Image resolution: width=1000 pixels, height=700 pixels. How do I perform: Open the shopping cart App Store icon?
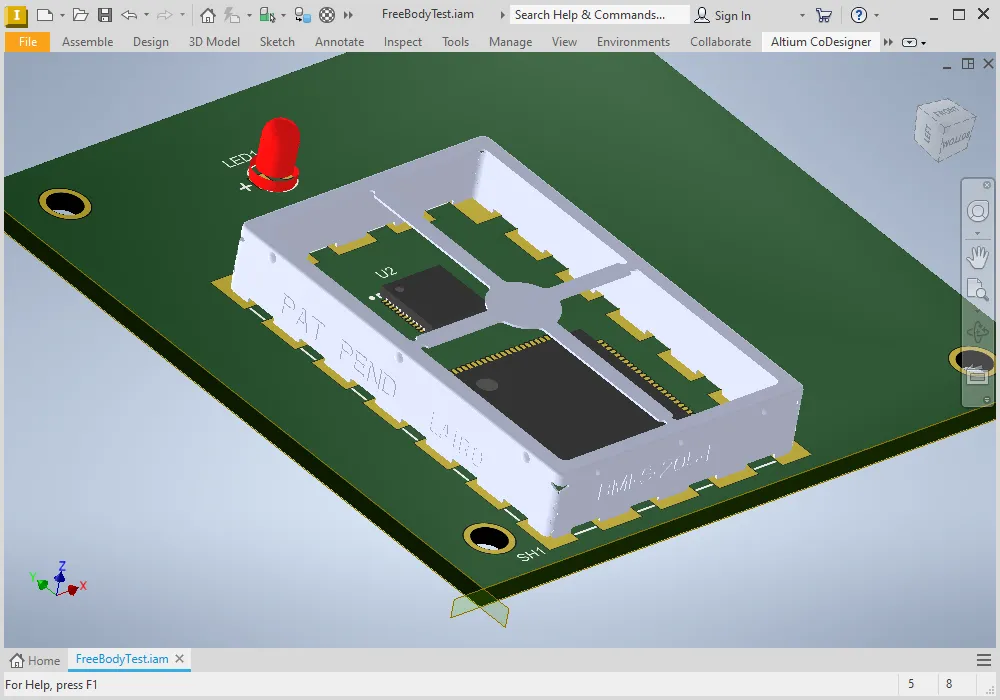coord(823,15)
